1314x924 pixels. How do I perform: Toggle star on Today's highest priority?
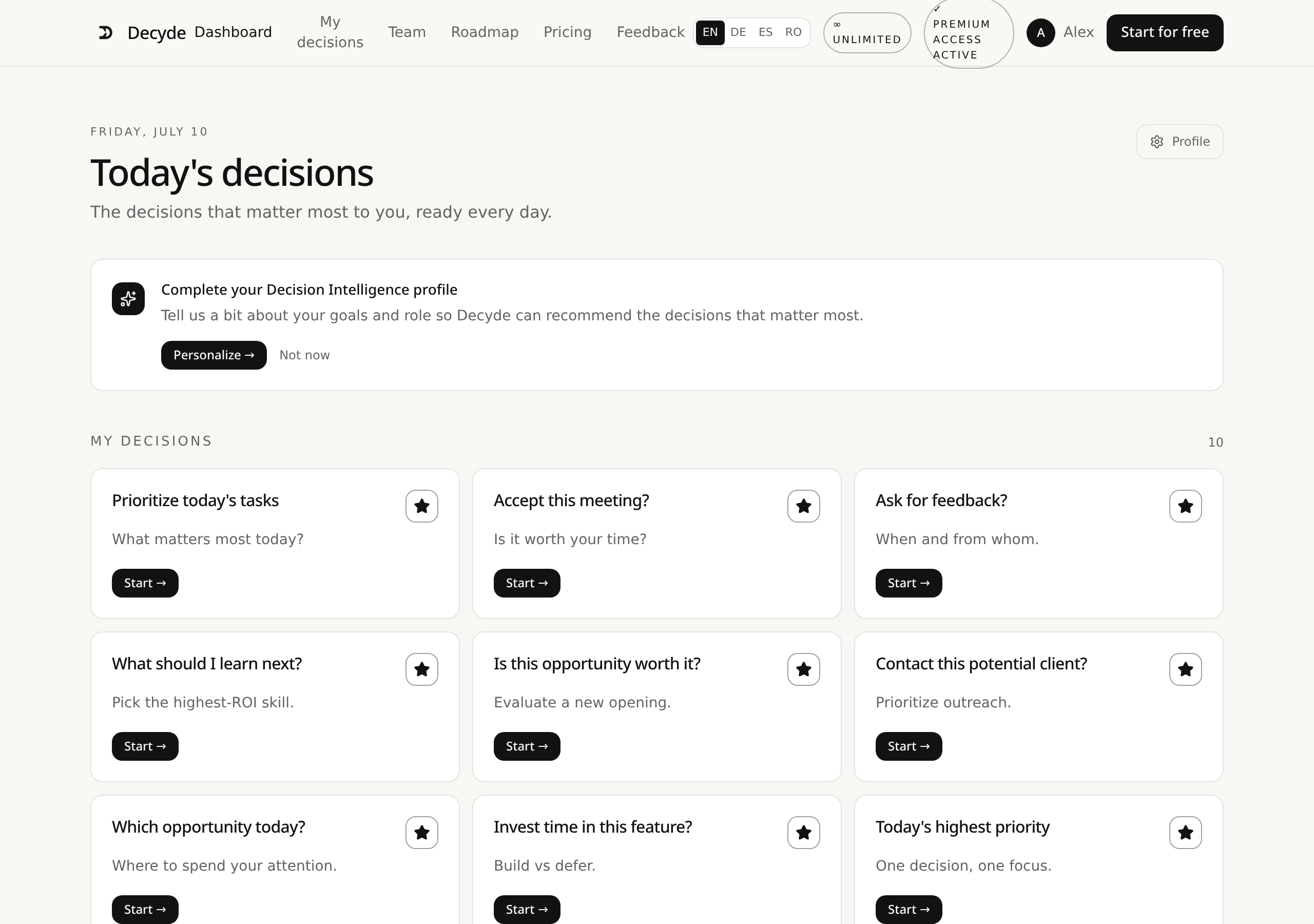[x=1185, y=833]
